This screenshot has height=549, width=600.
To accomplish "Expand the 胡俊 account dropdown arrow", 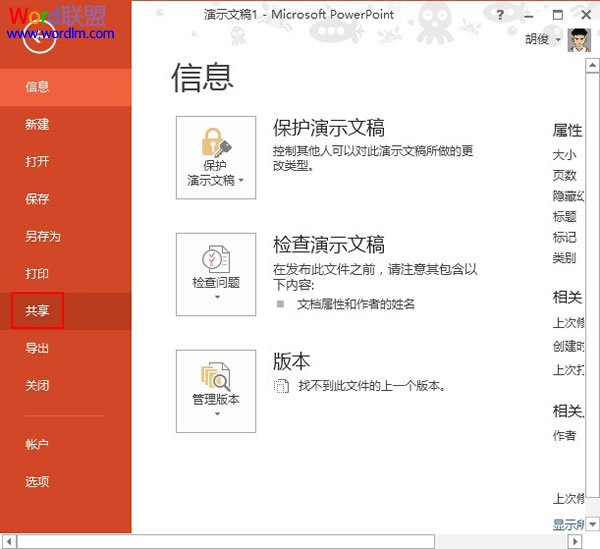I will click(558, 39).
